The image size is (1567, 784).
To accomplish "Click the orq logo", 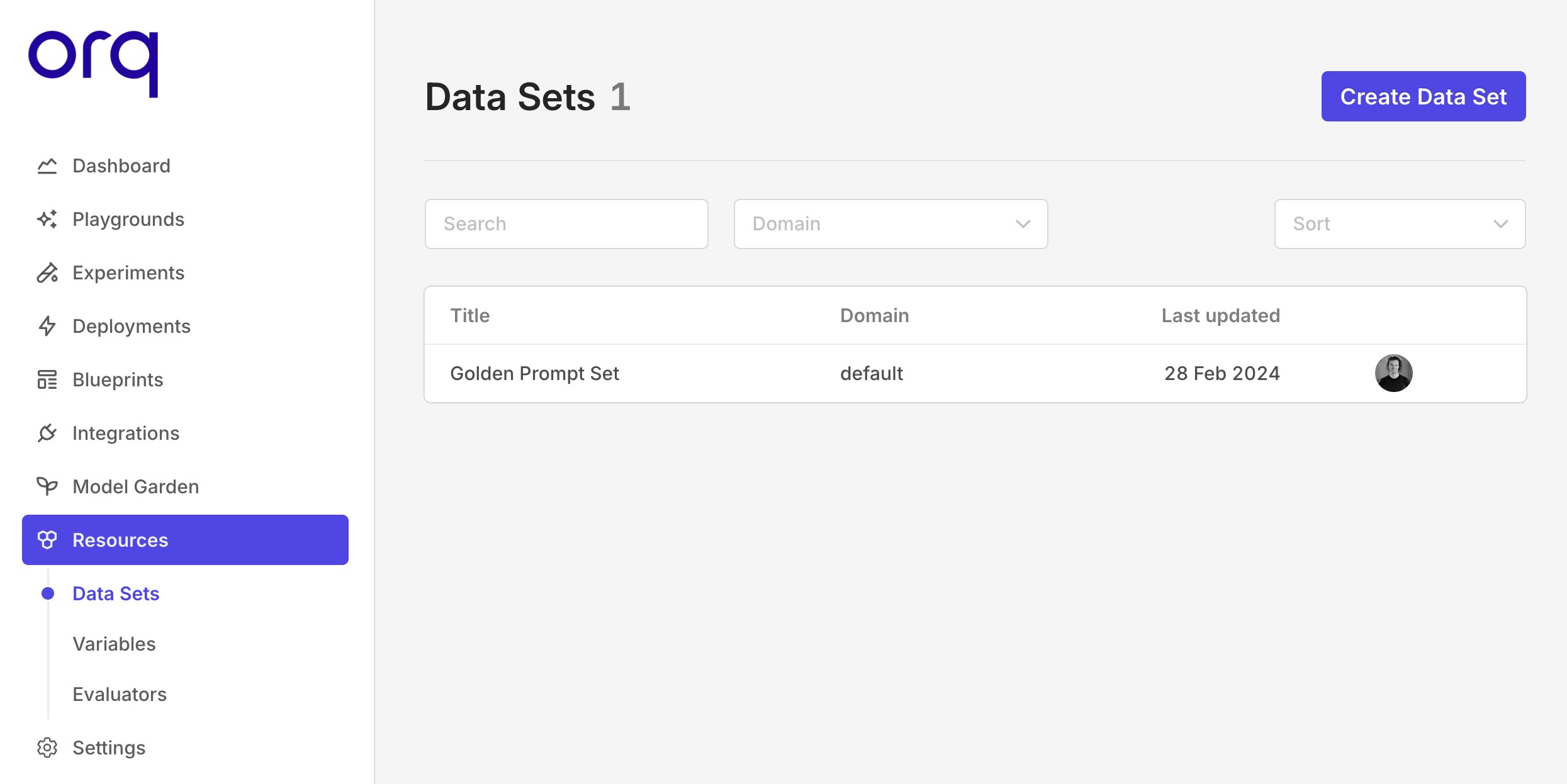I will (93, 63).
